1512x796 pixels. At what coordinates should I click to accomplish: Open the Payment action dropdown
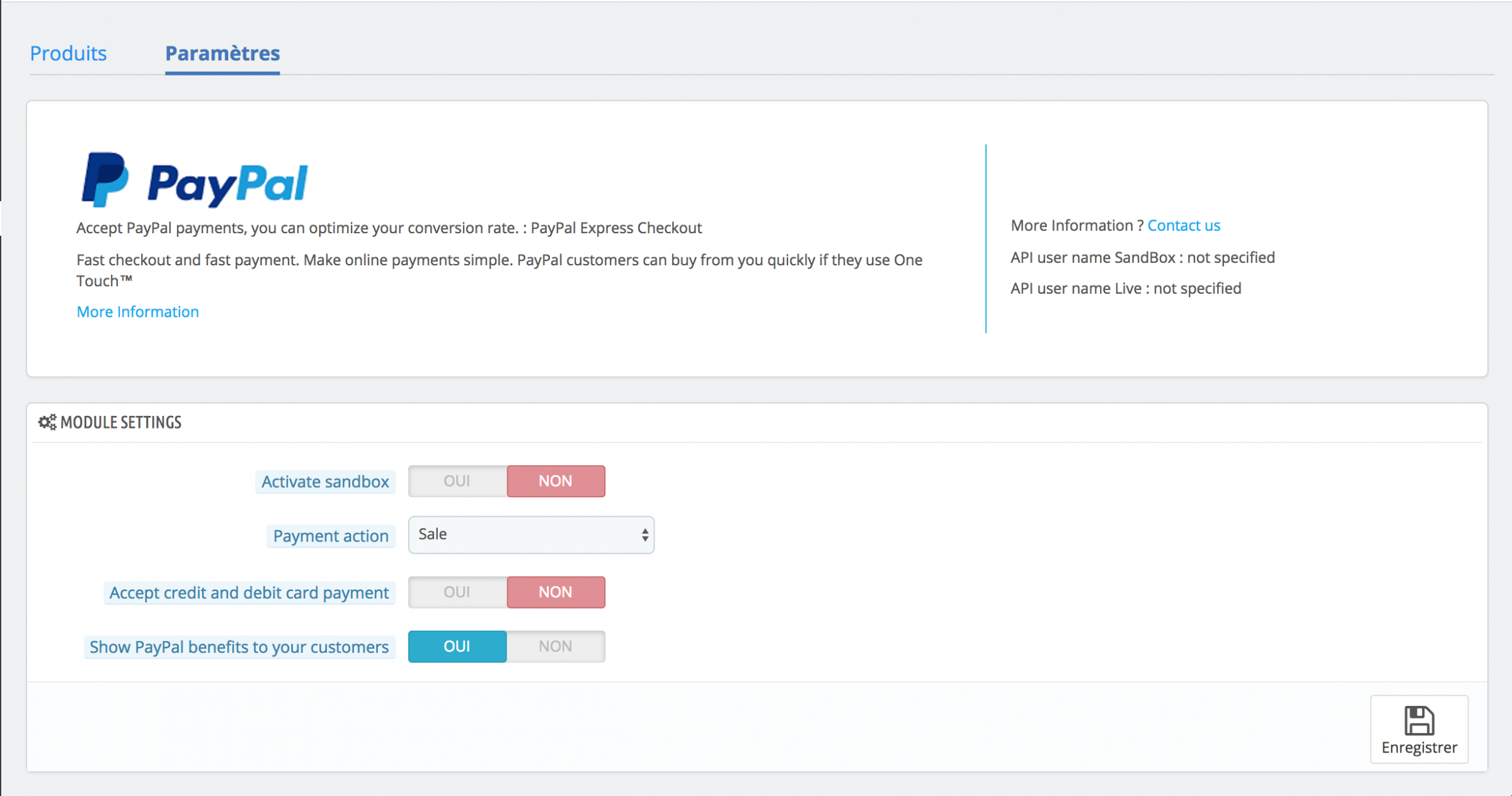[531, 534]
